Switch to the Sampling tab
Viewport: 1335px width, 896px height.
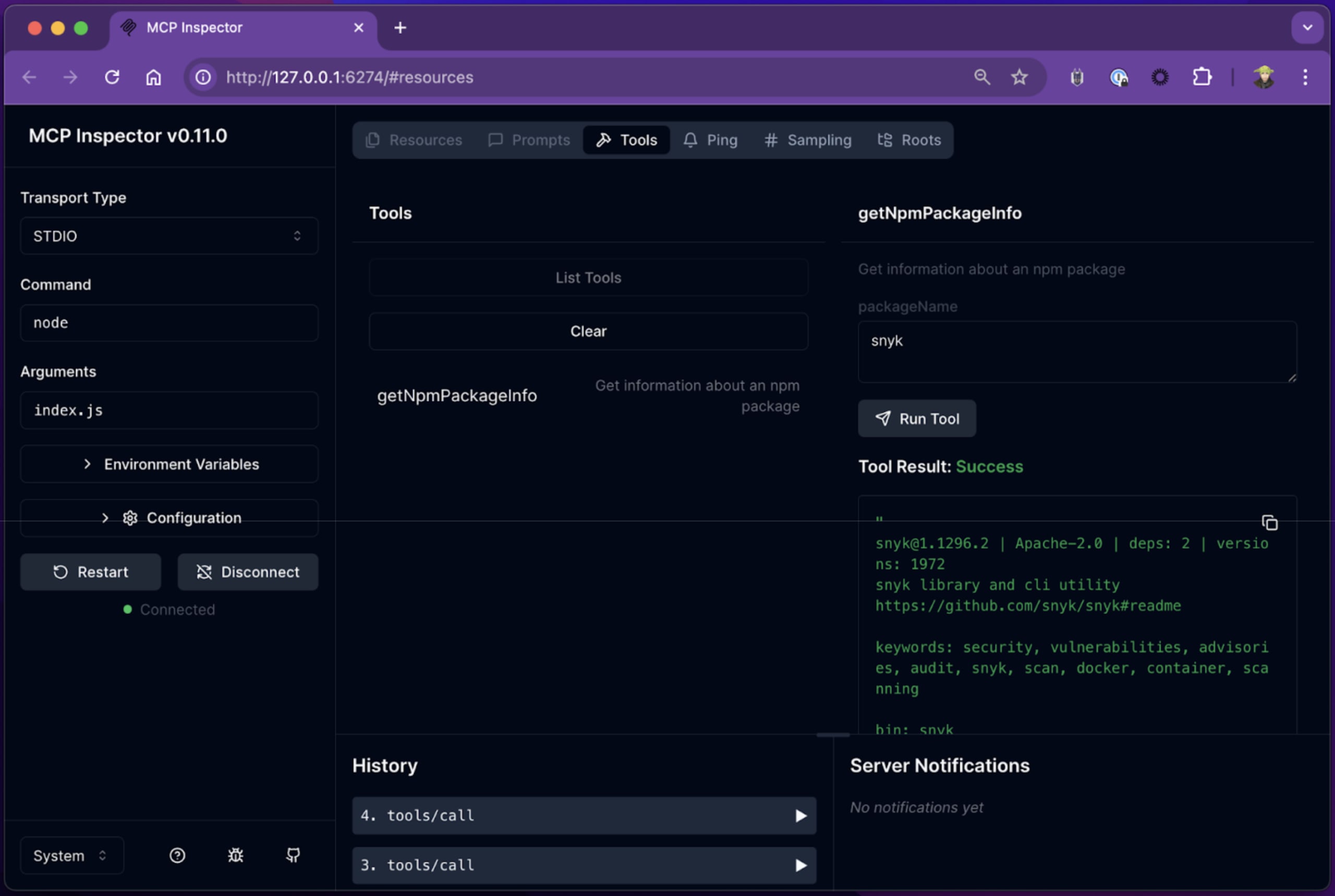click(808, 140)
